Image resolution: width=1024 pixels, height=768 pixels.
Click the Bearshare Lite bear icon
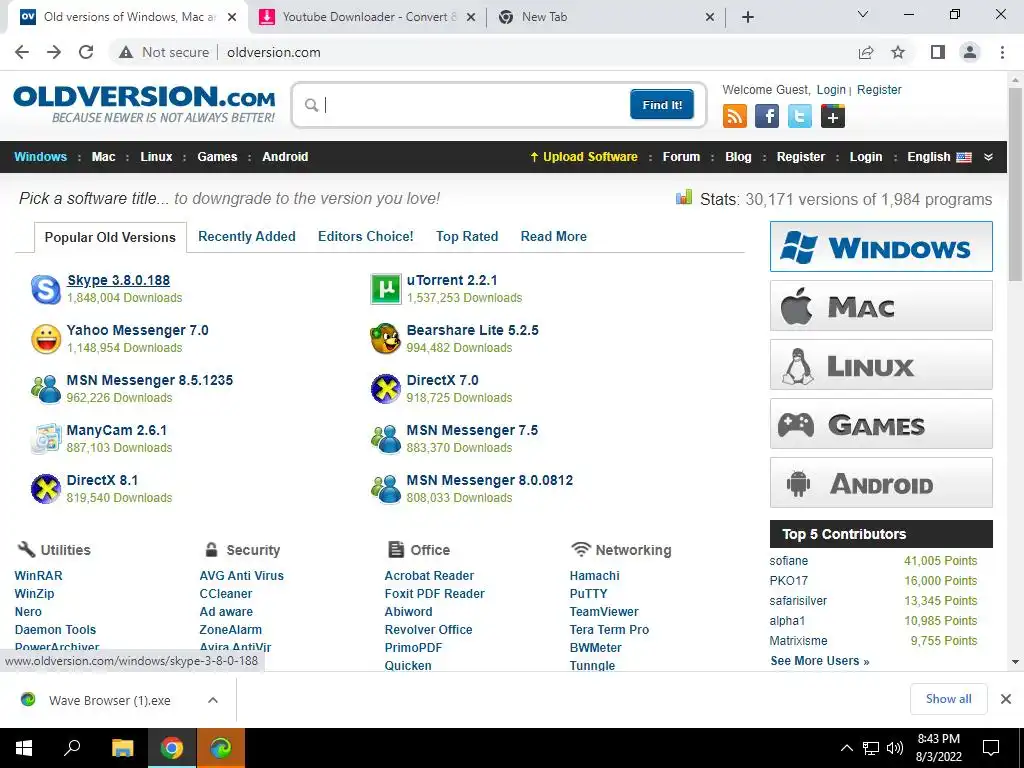click(386, 340)
